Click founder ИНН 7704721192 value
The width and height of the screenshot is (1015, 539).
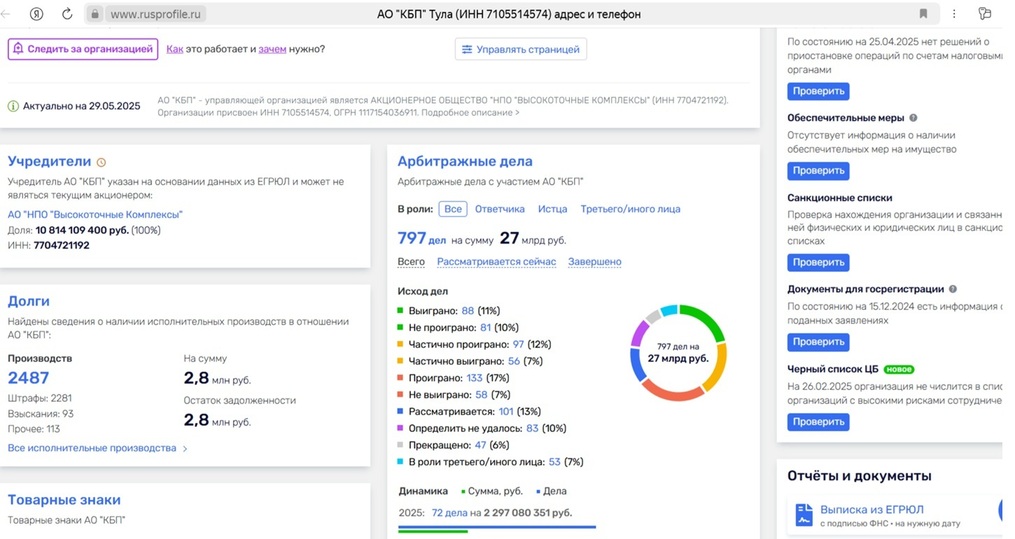tap(61, 246)
